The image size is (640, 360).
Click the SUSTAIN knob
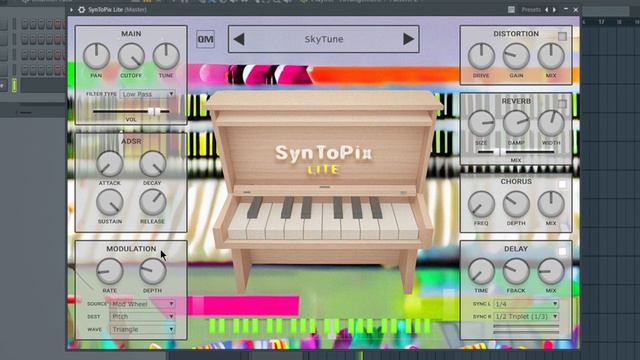109,202
